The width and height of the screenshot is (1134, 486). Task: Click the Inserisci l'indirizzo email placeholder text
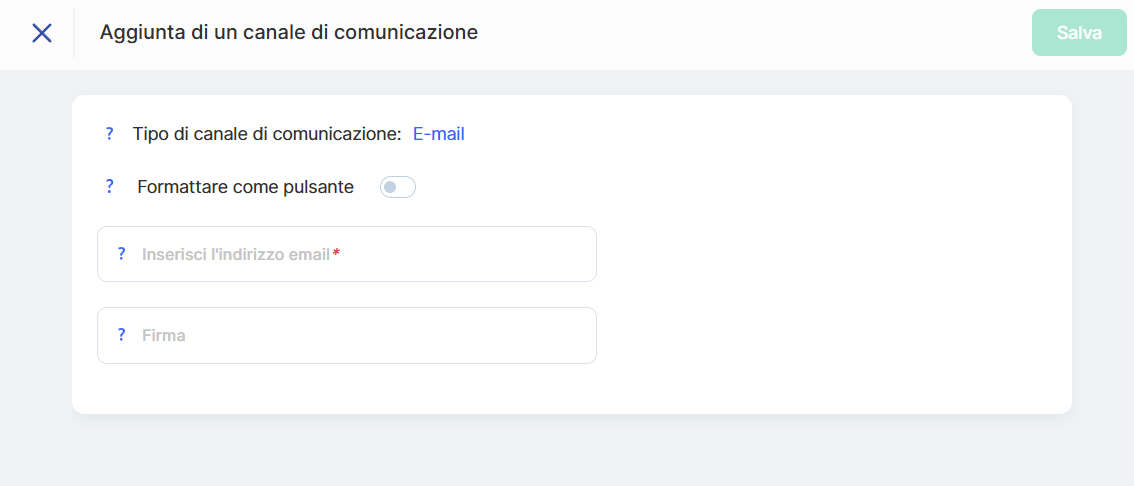tap(235, 254)
